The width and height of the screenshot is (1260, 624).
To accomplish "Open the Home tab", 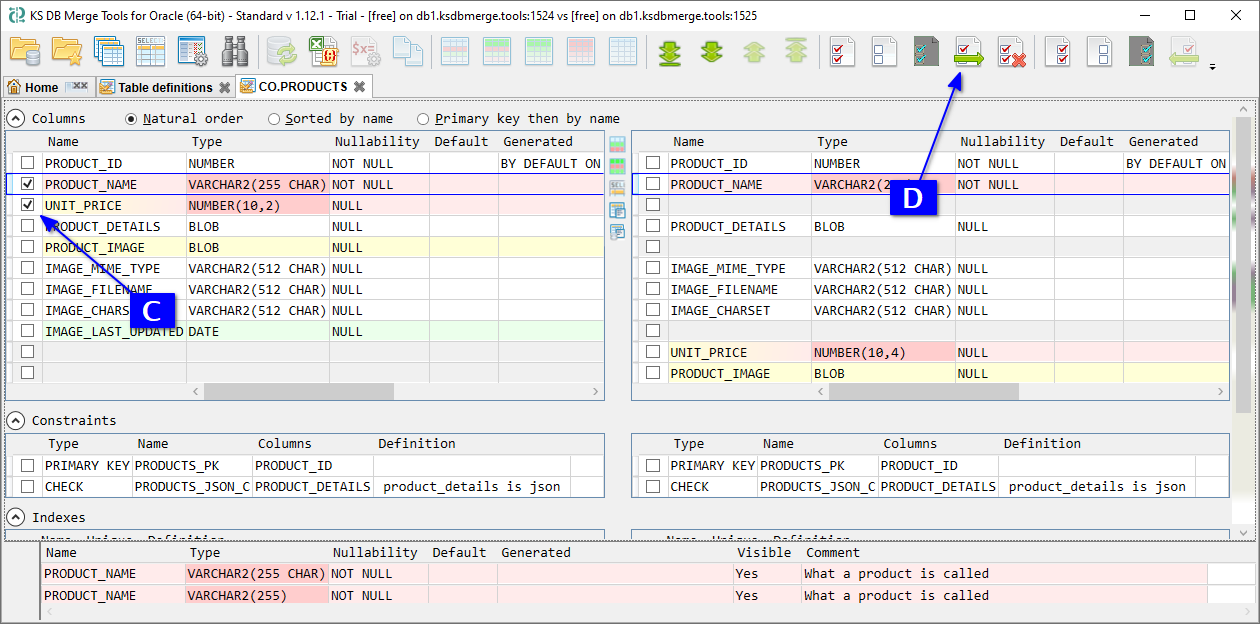I will 41,87.
